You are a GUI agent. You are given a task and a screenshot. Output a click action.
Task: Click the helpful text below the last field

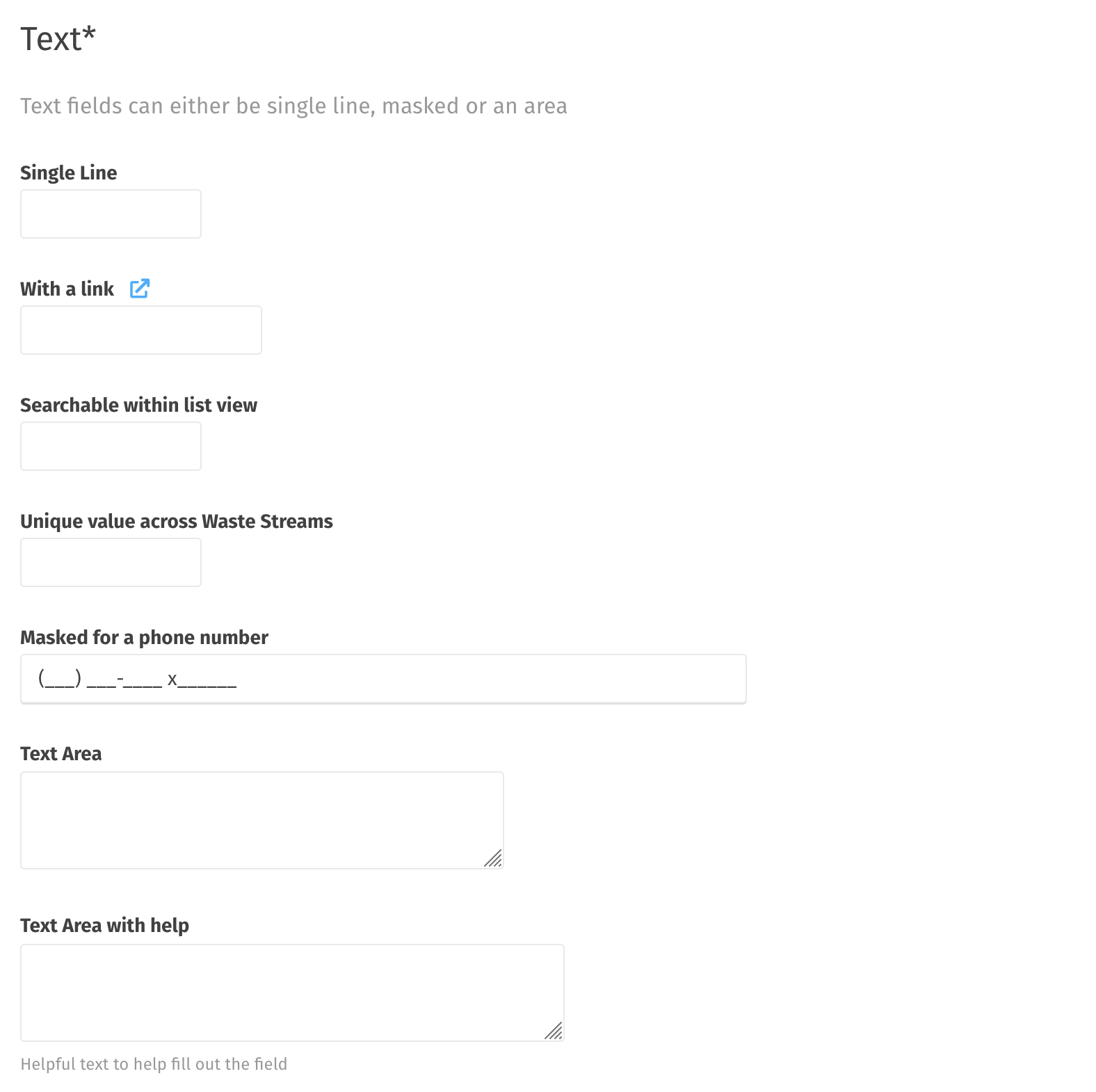[154, 1064]
